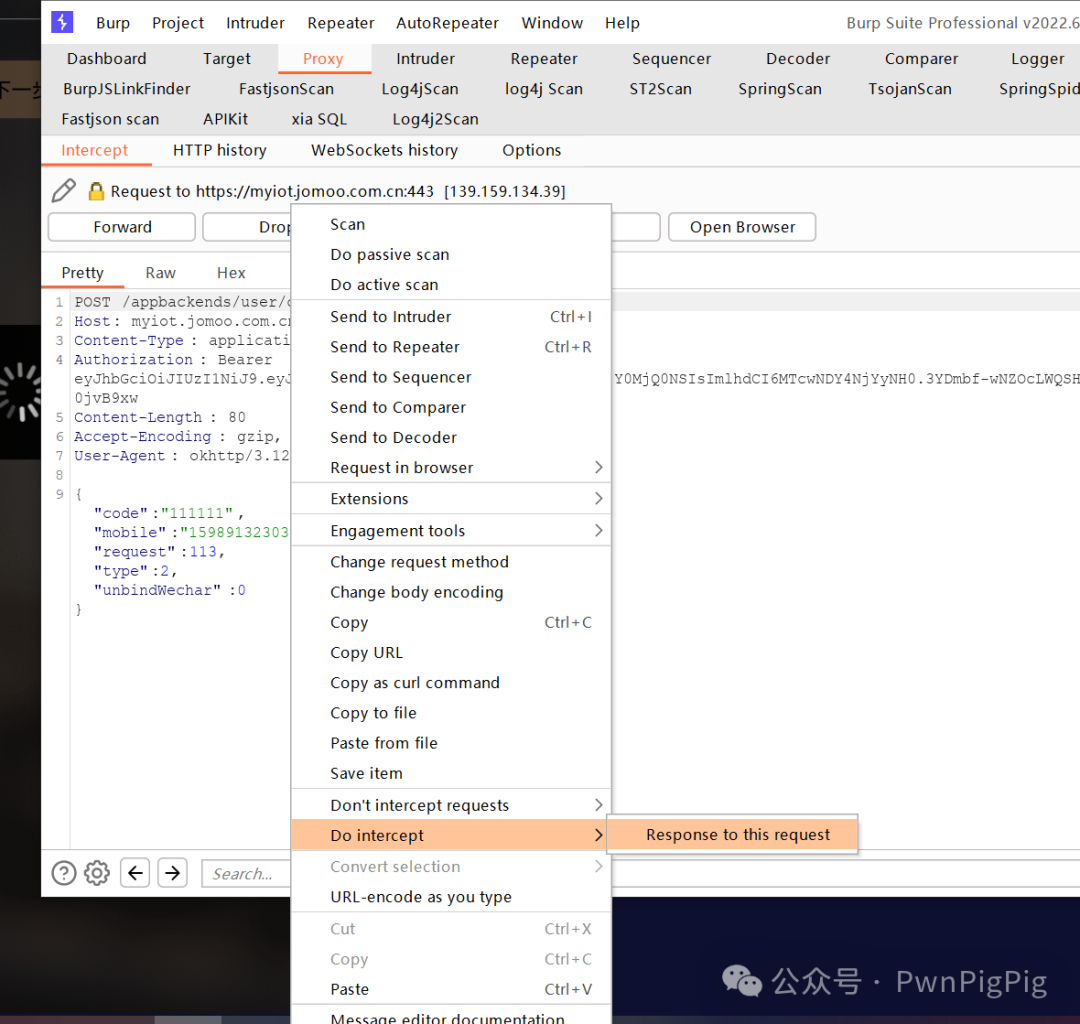
Task: Choose Change request method
Action: coord(451,562)
